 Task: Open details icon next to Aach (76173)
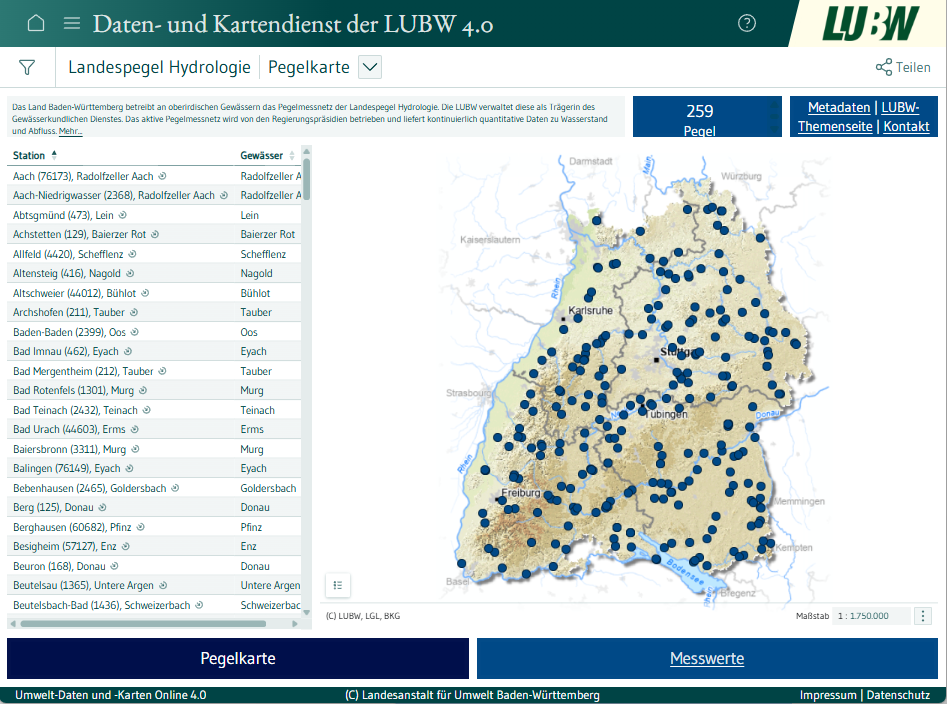162,176
